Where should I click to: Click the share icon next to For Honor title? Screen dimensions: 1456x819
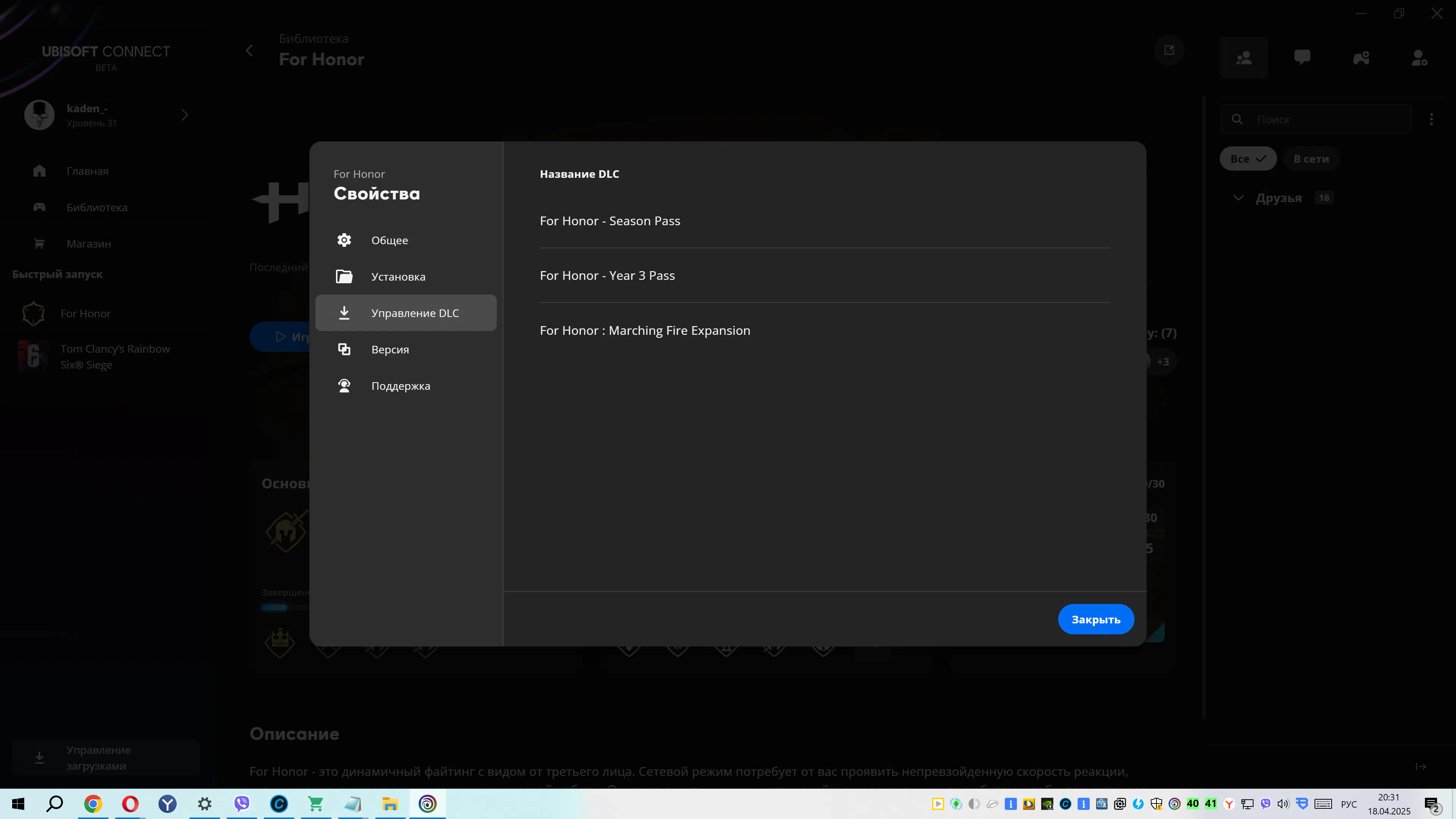coord(1169,50)
